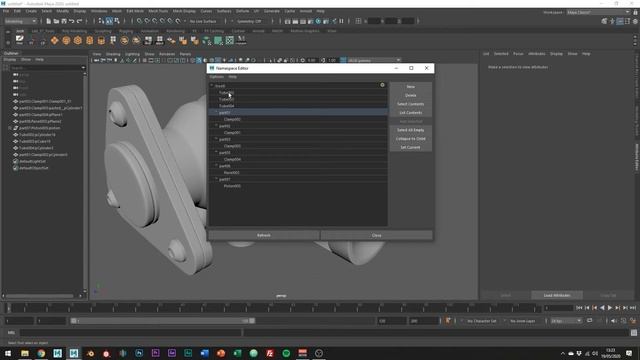The image size is (640, 360).
Task: Toggle snap to grids
Action: (140, 21)
